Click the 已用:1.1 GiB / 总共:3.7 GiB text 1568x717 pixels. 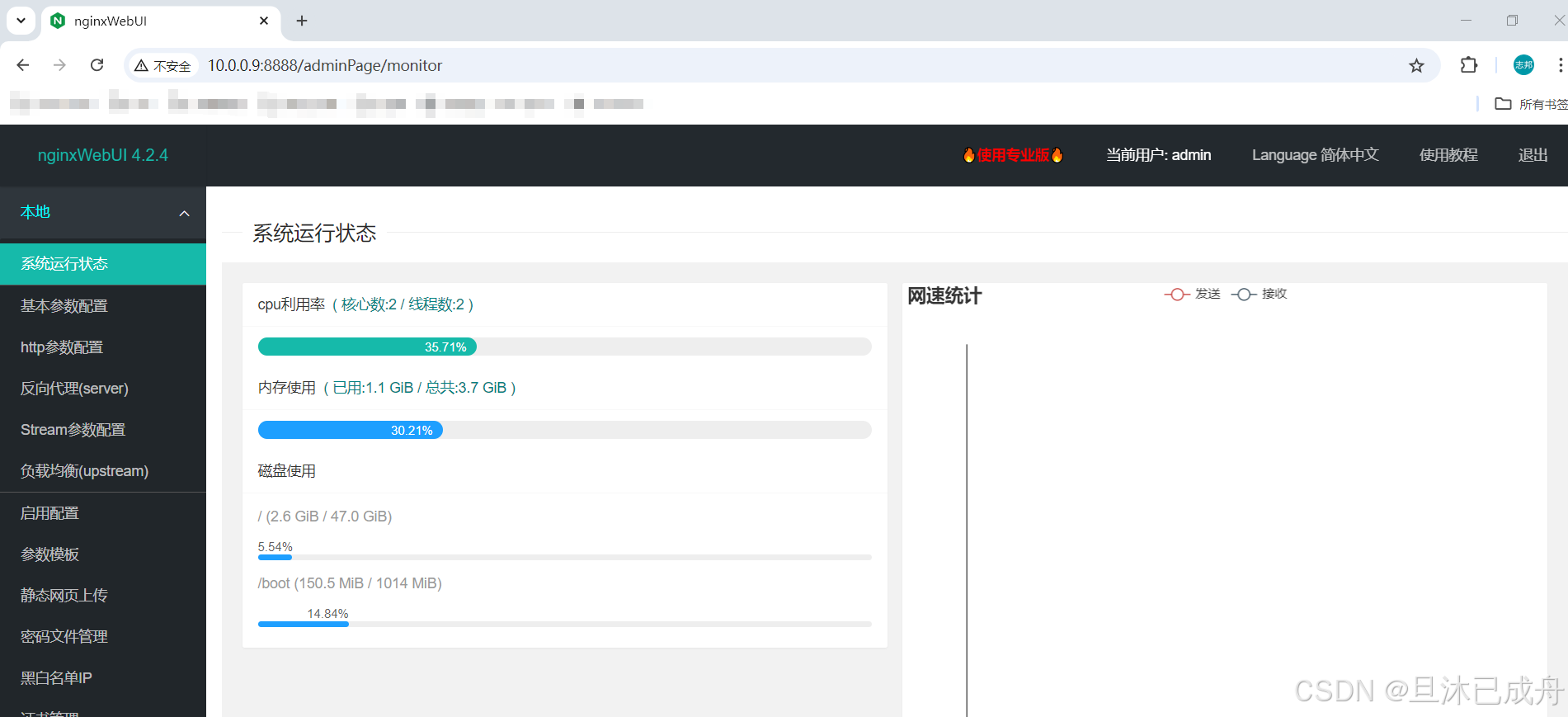tap(420, 388)
